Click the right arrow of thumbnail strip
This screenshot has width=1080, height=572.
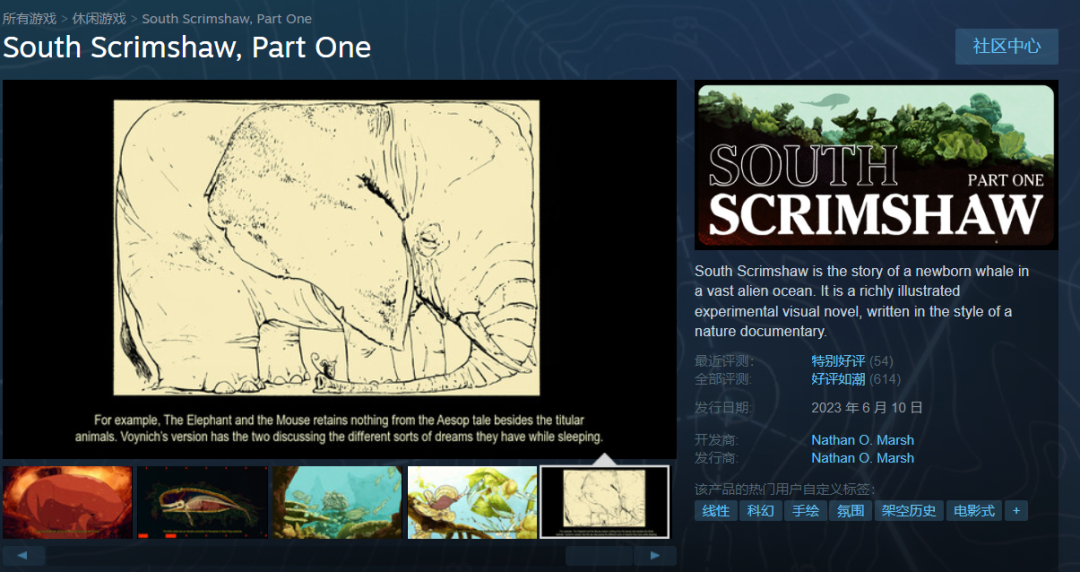655,555
